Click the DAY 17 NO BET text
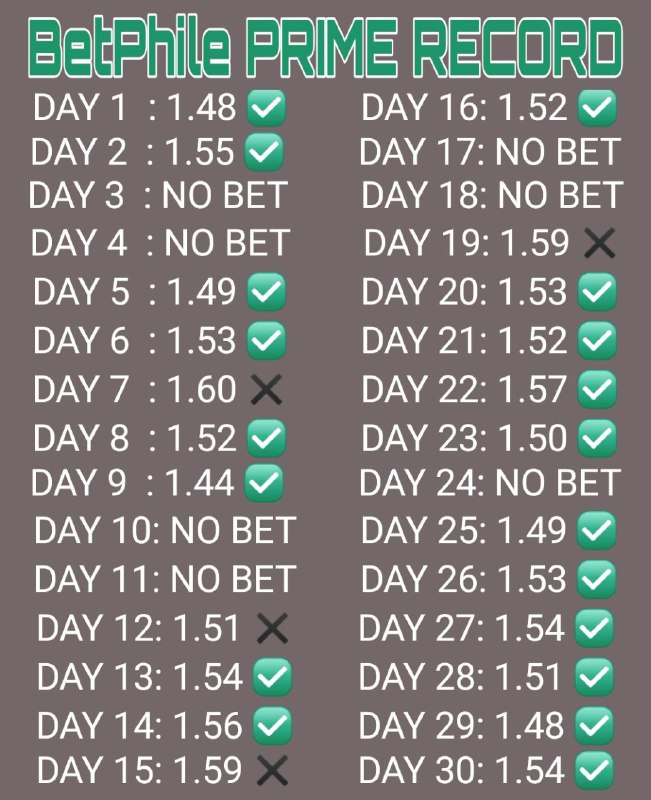This screenshot has height=800, width=651. [x=490, y=153]
